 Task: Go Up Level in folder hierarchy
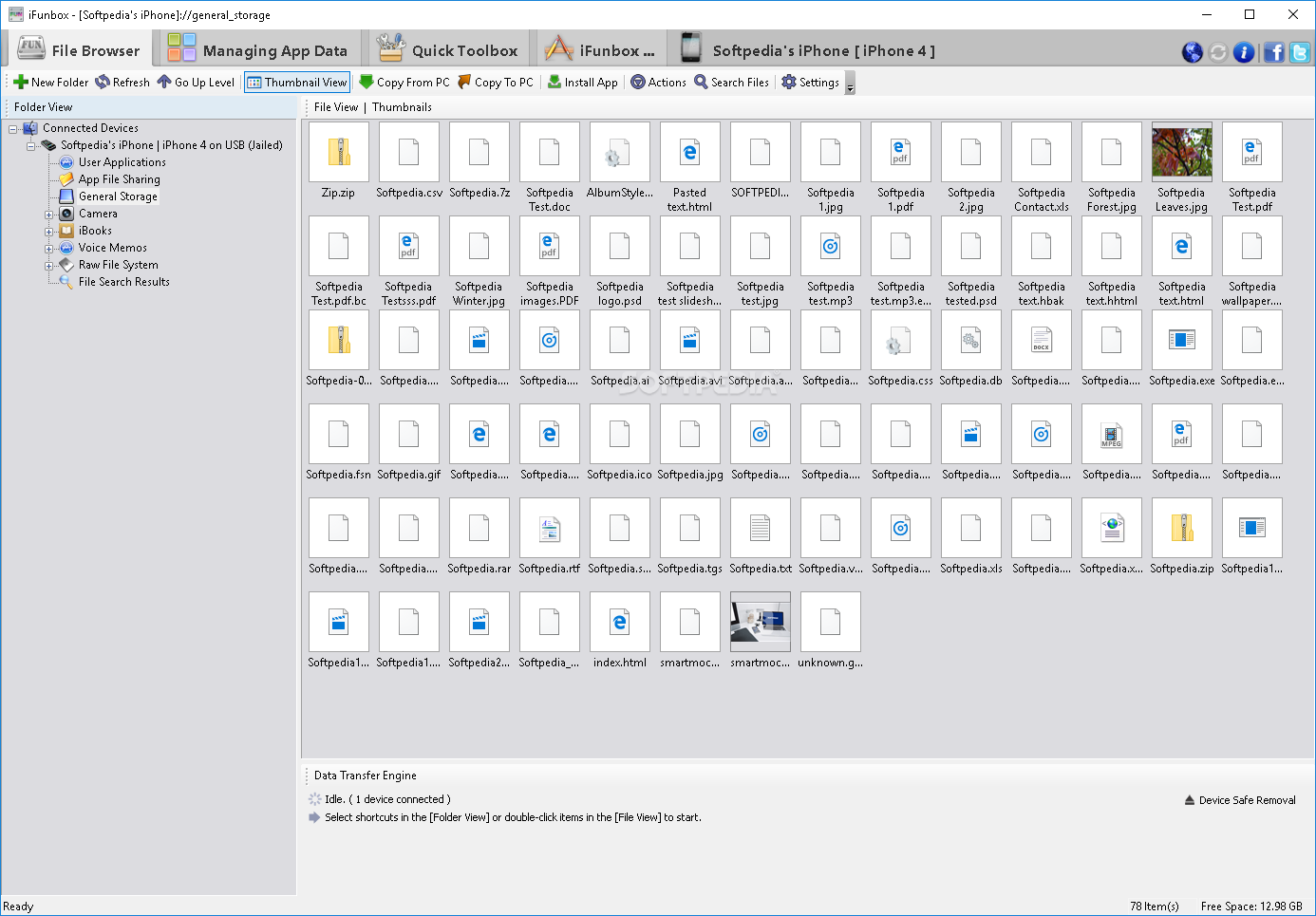pyautogui.click(x=196, y=83)
